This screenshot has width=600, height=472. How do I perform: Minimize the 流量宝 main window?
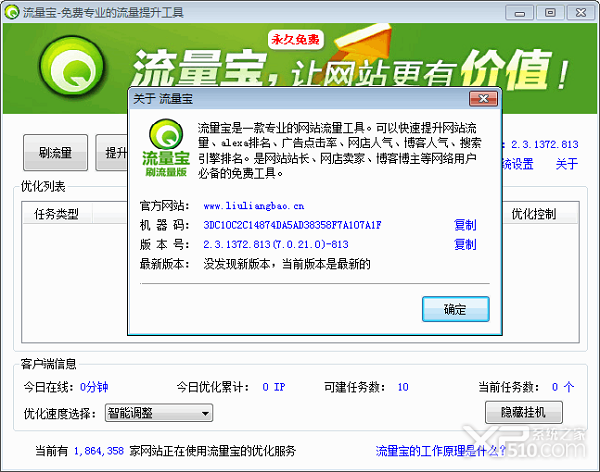(519, 13)
